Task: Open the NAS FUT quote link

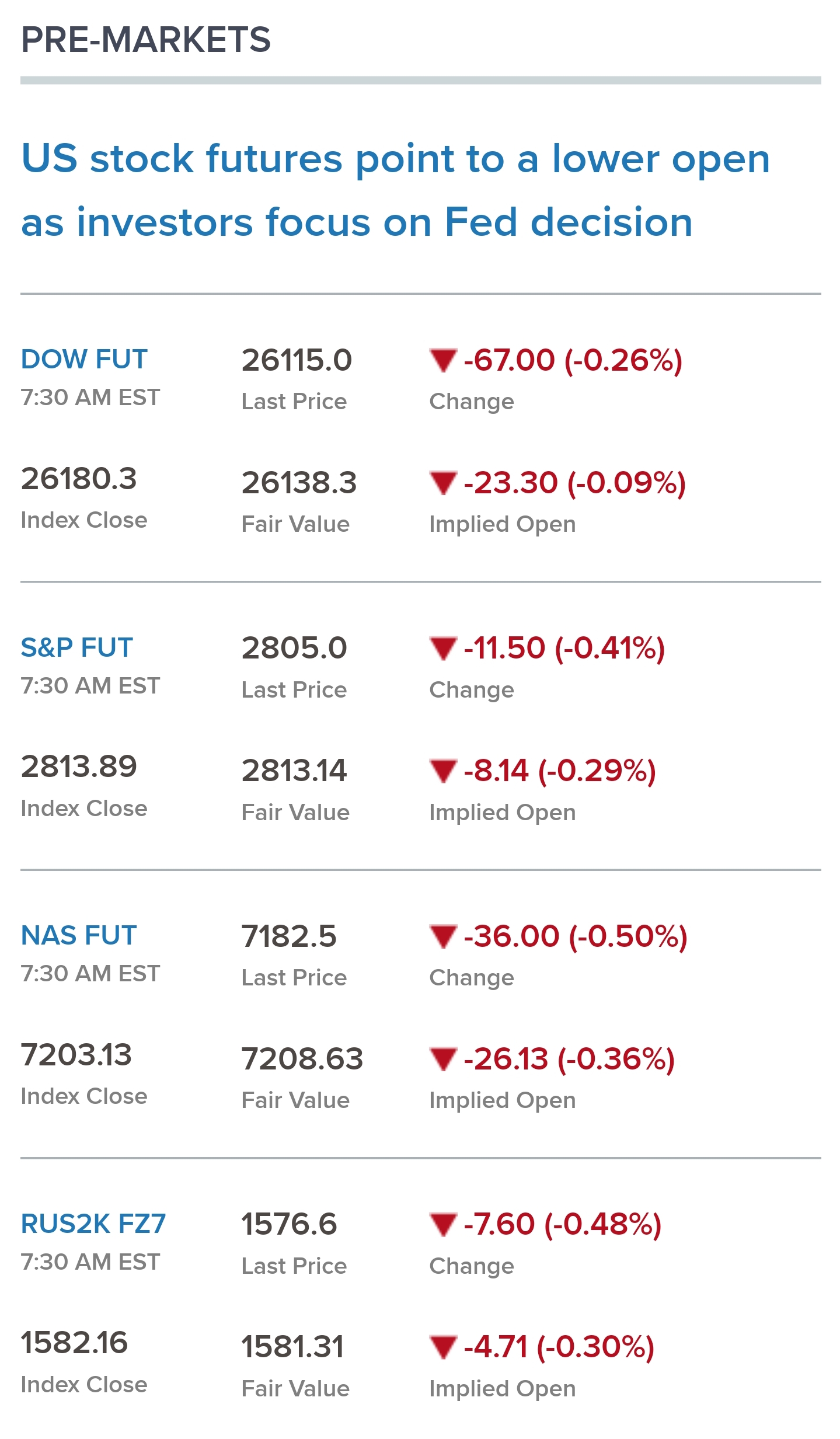Action: tap(79, 935)
